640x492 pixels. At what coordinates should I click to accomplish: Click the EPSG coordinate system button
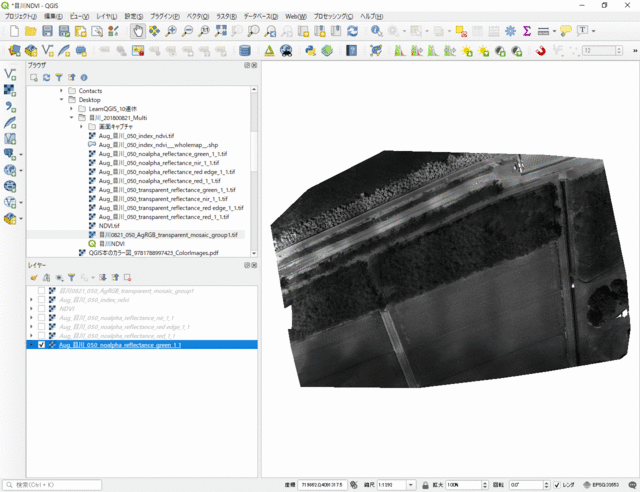coord(601,485)
